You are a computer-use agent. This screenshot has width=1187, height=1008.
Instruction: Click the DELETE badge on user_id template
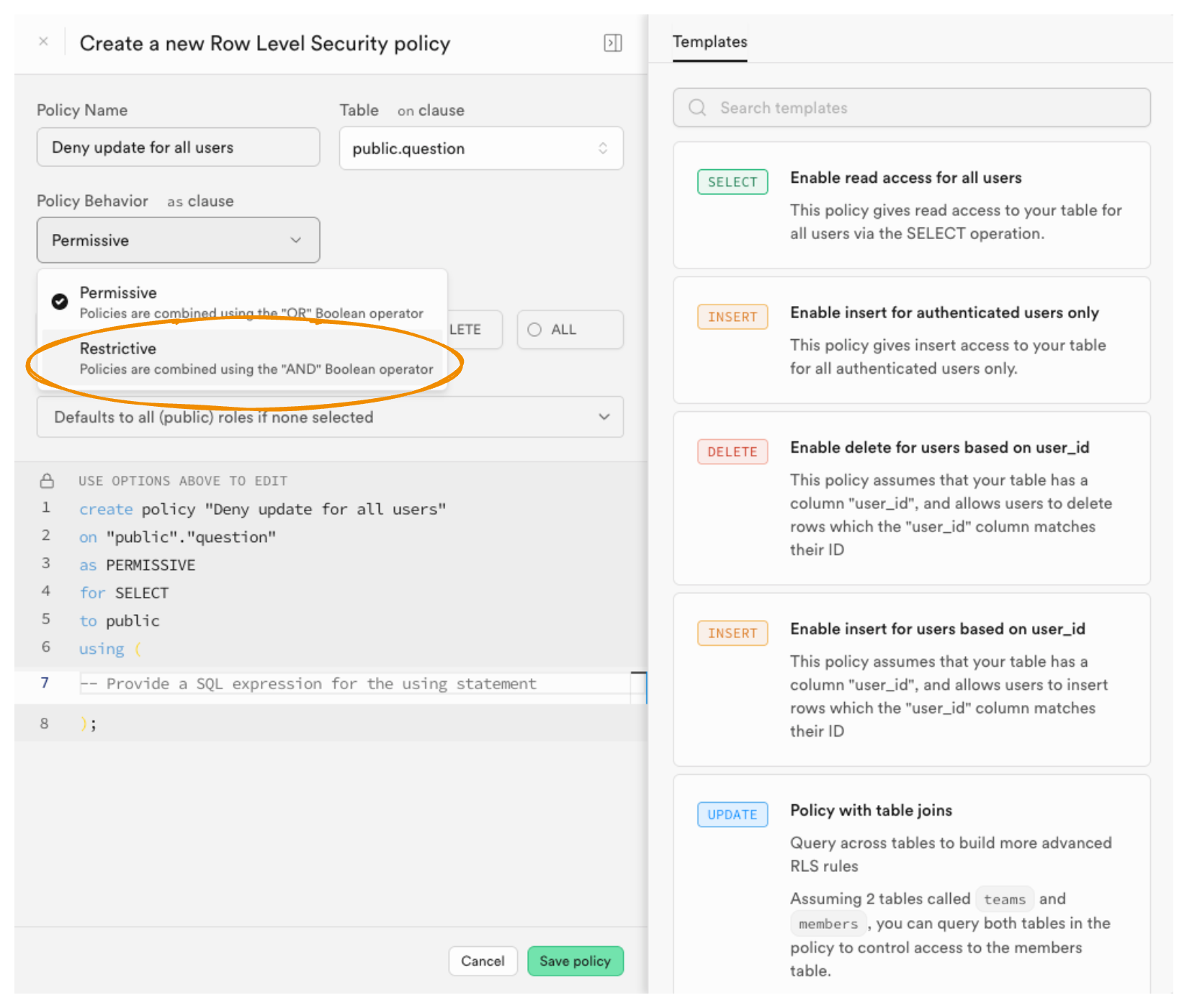tap(732, 452)
